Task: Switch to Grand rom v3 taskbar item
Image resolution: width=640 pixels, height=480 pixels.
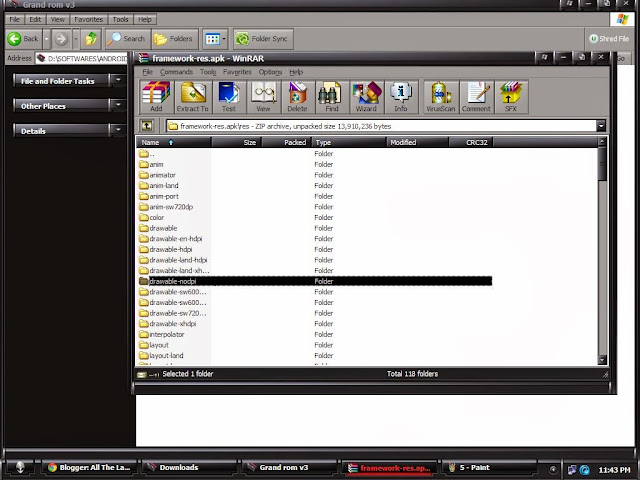Action: (290, 467)
